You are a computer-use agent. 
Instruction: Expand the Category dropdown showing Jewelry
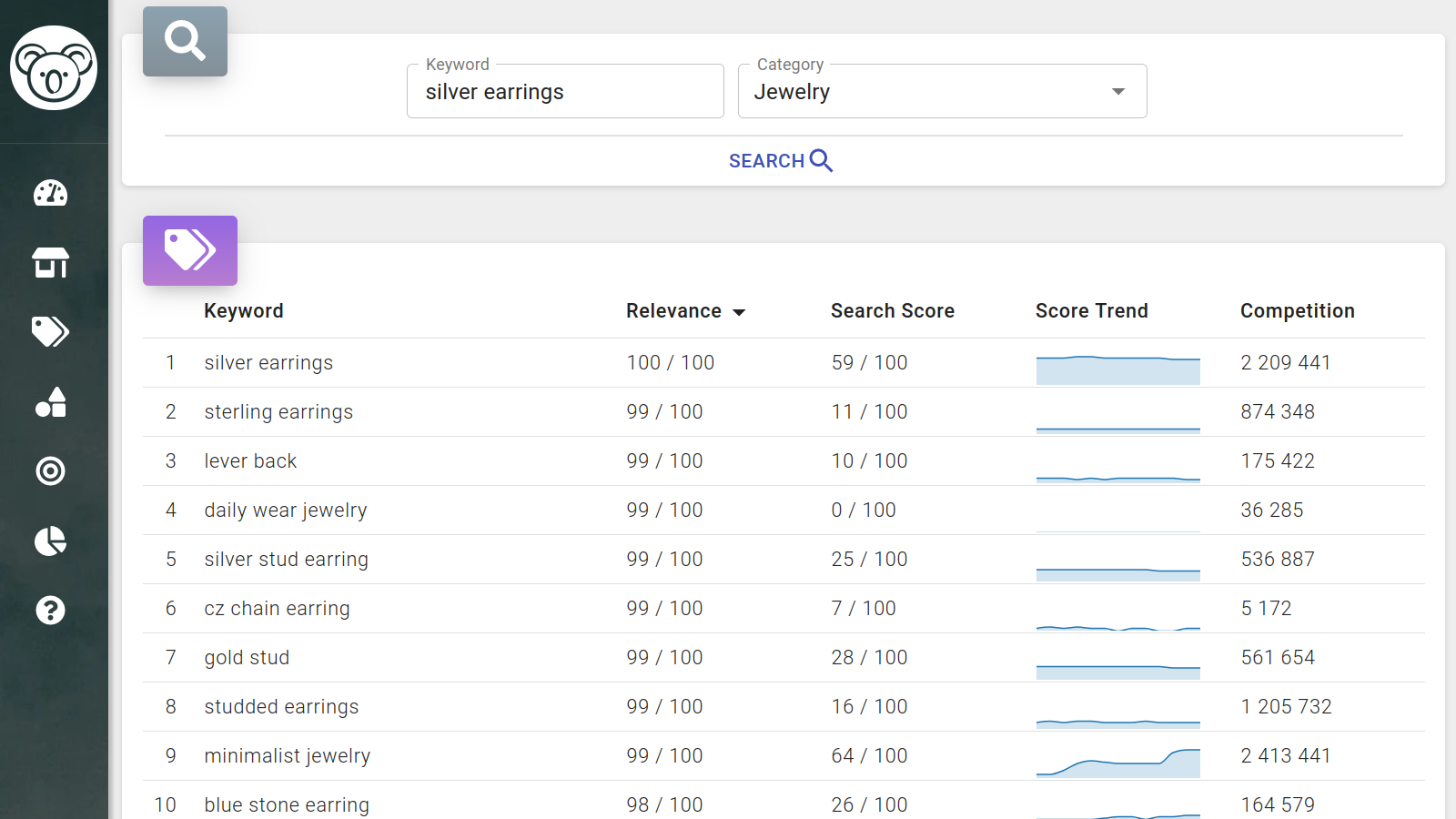pyautogui.click(x=942, y=92)
